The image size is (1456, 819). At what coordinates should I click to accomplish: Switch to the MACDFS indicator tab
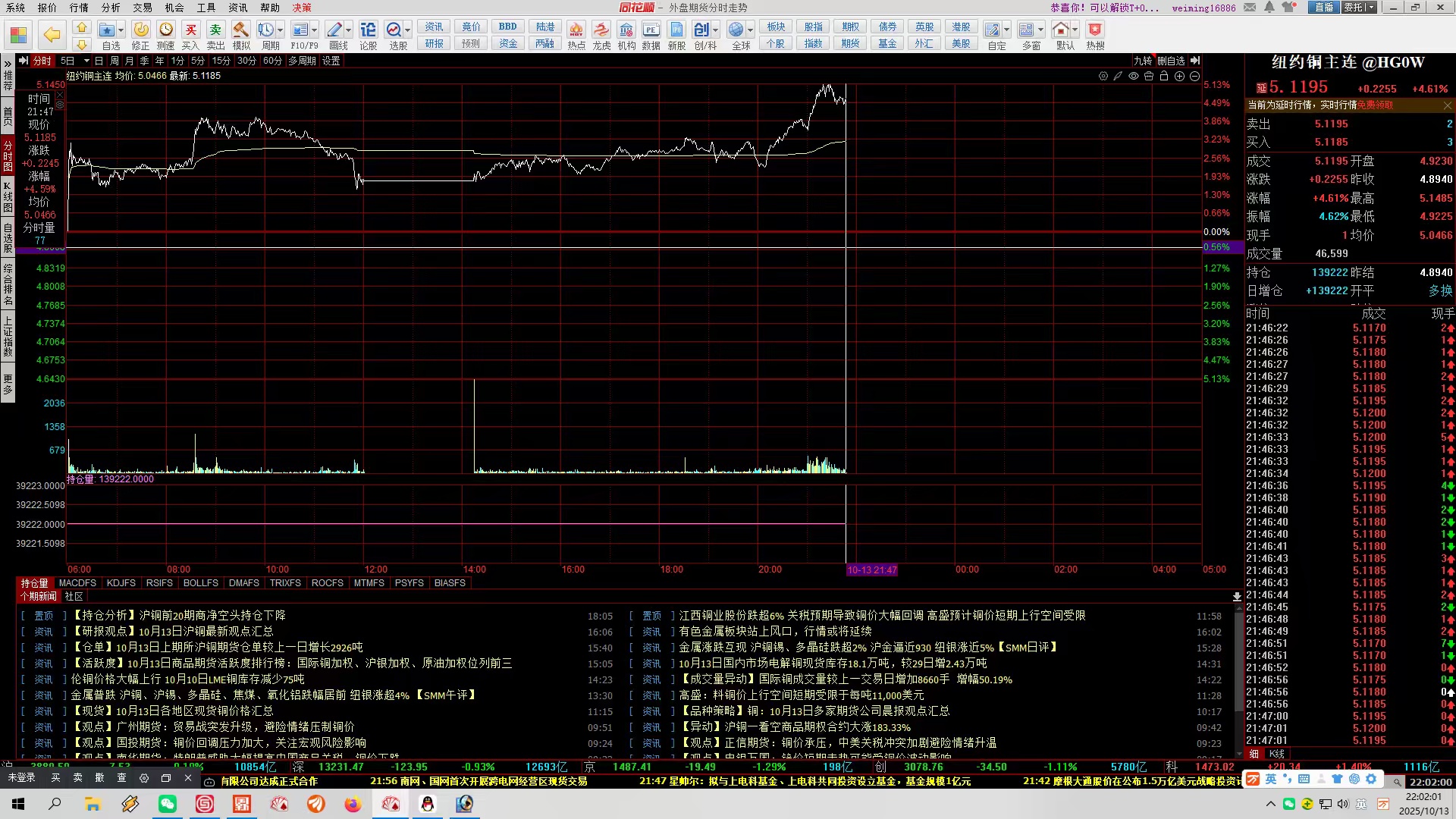77,583
